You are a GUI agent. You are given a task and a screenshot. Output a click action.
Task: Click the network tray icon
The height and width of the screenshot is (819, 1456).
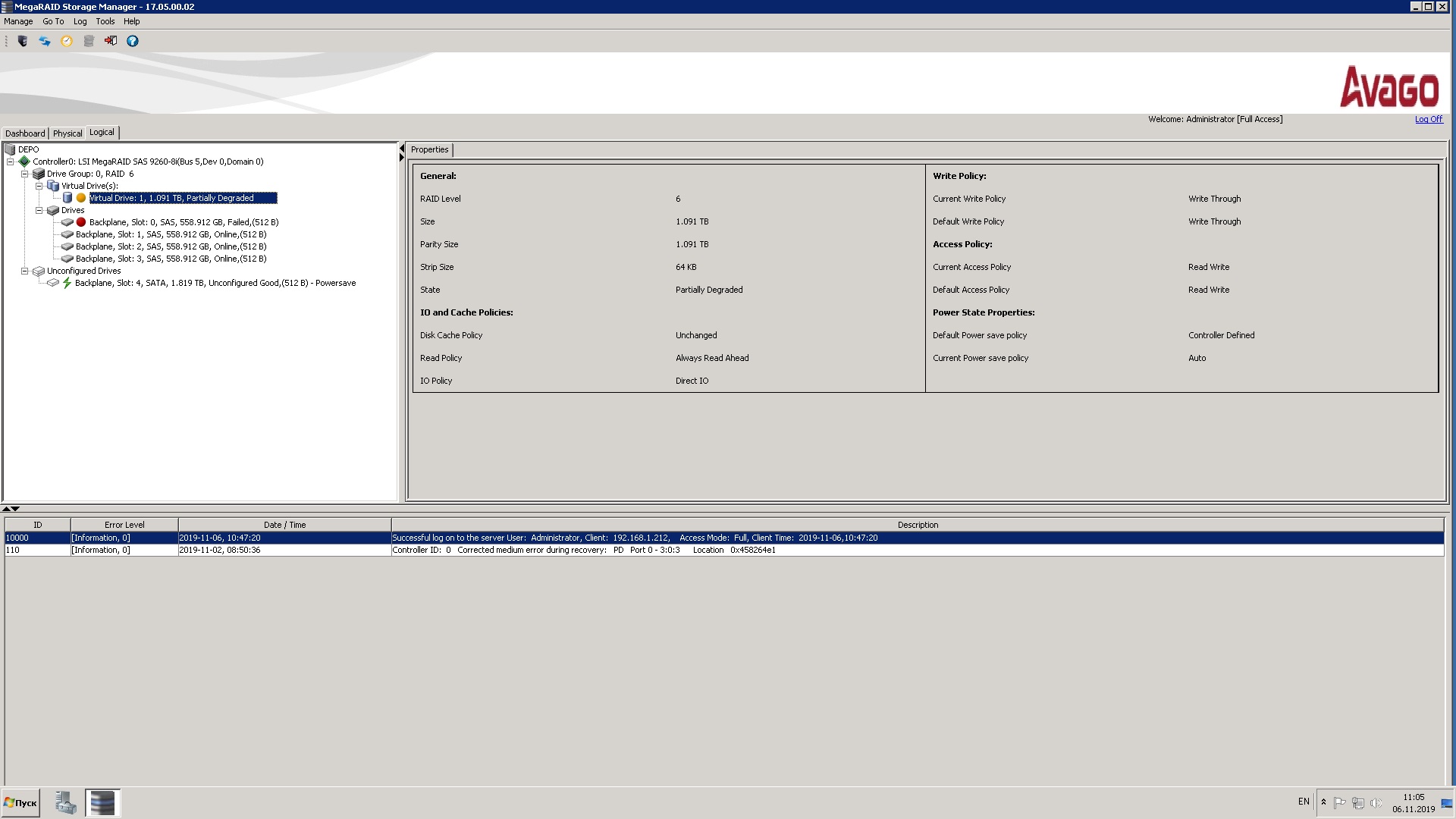[1357, 802]
